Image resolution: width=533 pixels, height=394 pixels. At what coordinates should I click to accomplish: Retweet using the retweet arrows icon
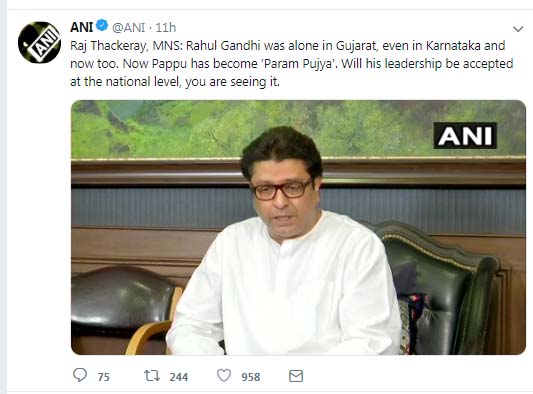(152, 376)
